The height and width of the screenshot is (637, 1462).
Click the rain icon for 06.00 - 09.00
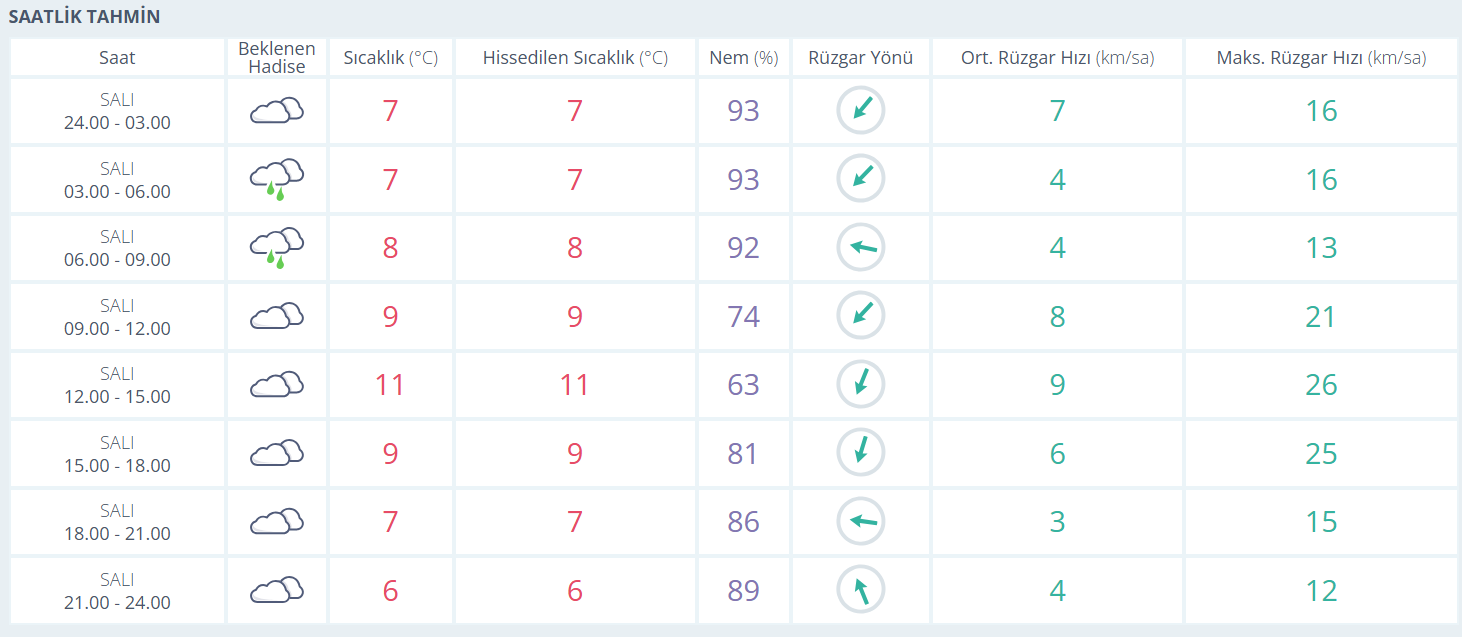pos(277,248)
